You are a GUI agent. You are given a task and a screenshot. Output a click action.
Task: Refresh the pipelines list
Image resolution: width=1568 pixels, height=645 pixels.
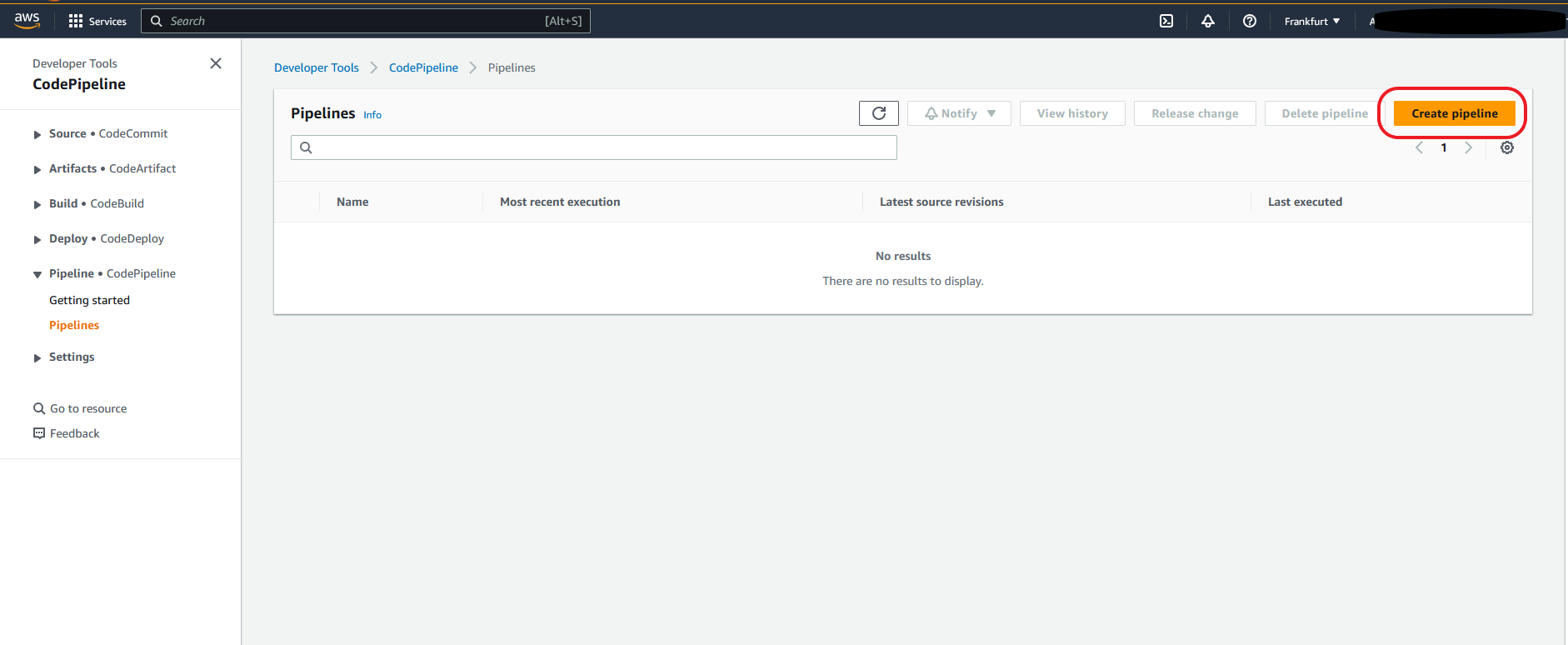click(x=879, y=113)
